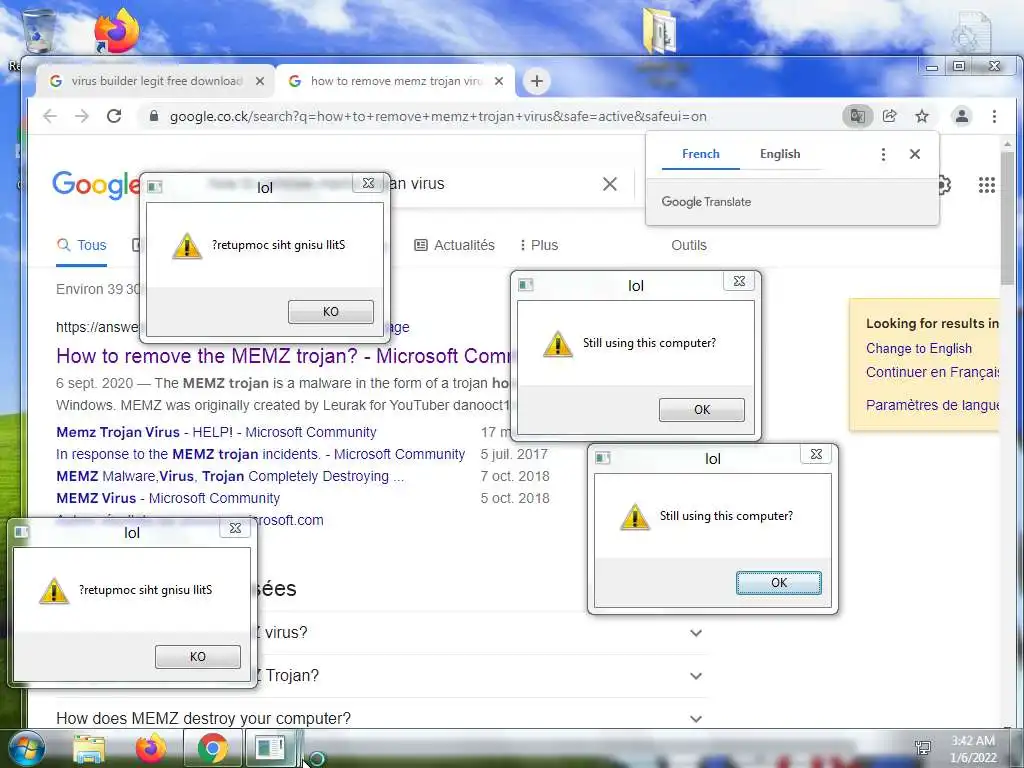The height and width of the screenshot is (768, 1024).
Task: Close the middle 'Still using this computer?' dialog
Action: [739, 281]
